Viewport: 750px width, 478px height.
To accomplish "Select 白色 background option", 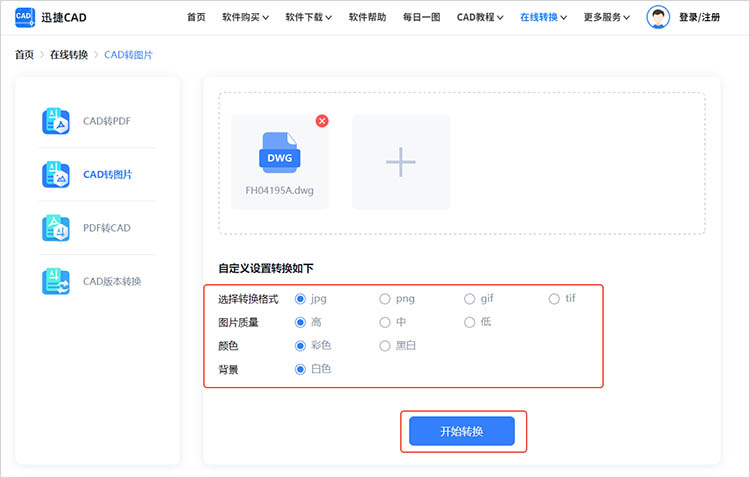I will [x=300, y=369].
